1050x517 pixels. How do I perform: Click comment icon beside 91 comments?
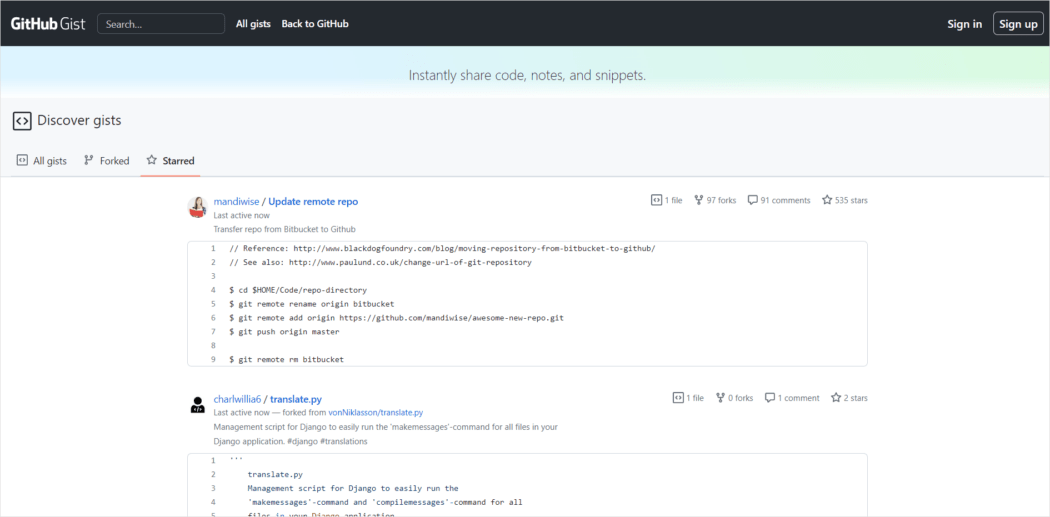pos(753,200)
